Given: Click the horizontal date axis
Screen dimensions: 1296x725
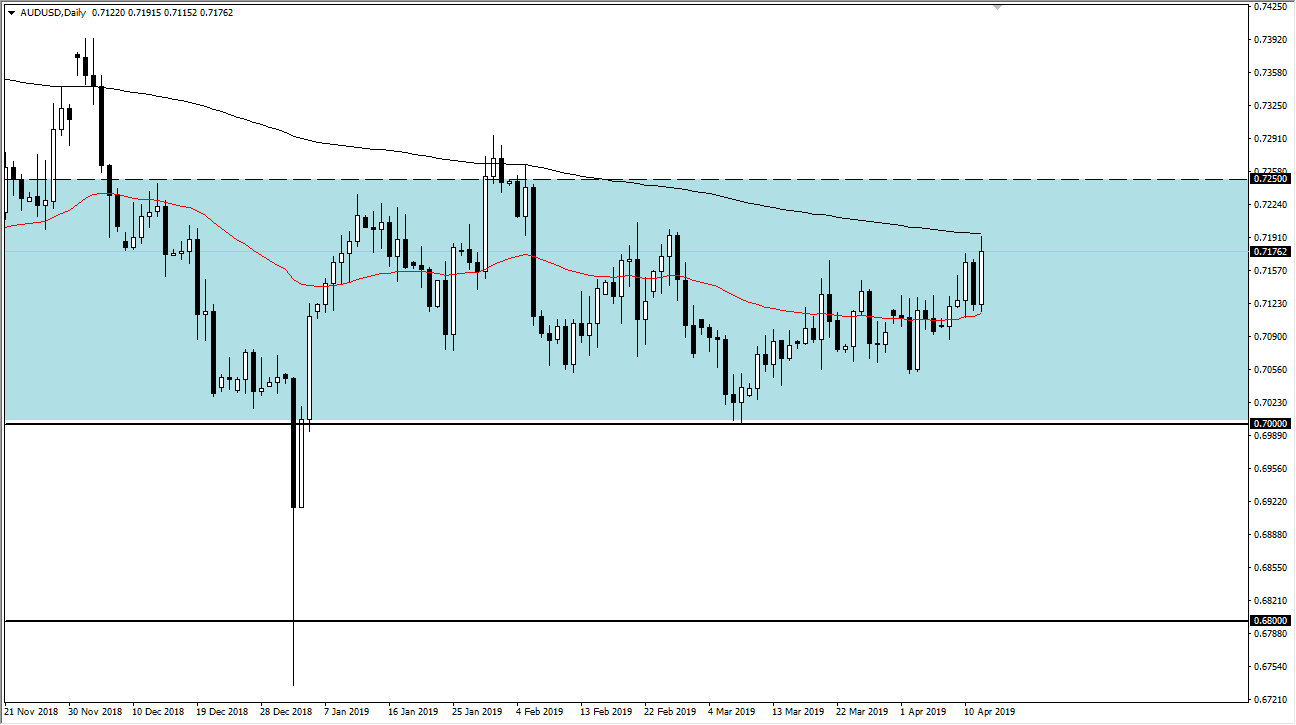Looking at the screenshot, I should (x=600, y=712).
